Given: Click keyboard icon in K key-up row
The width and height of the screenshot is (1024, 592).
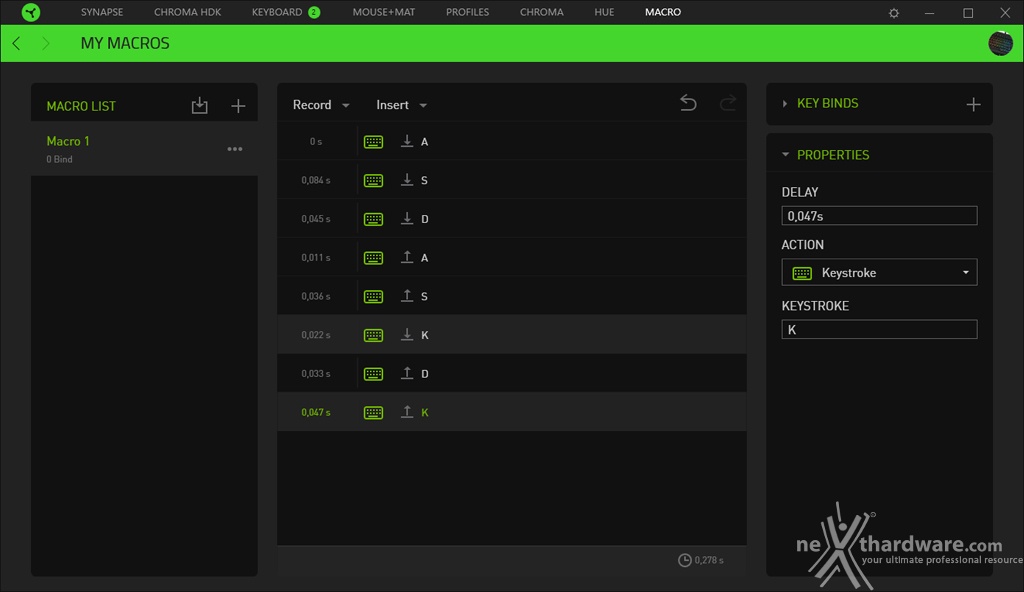Looking at the screenshot, I should coord(374,412).
